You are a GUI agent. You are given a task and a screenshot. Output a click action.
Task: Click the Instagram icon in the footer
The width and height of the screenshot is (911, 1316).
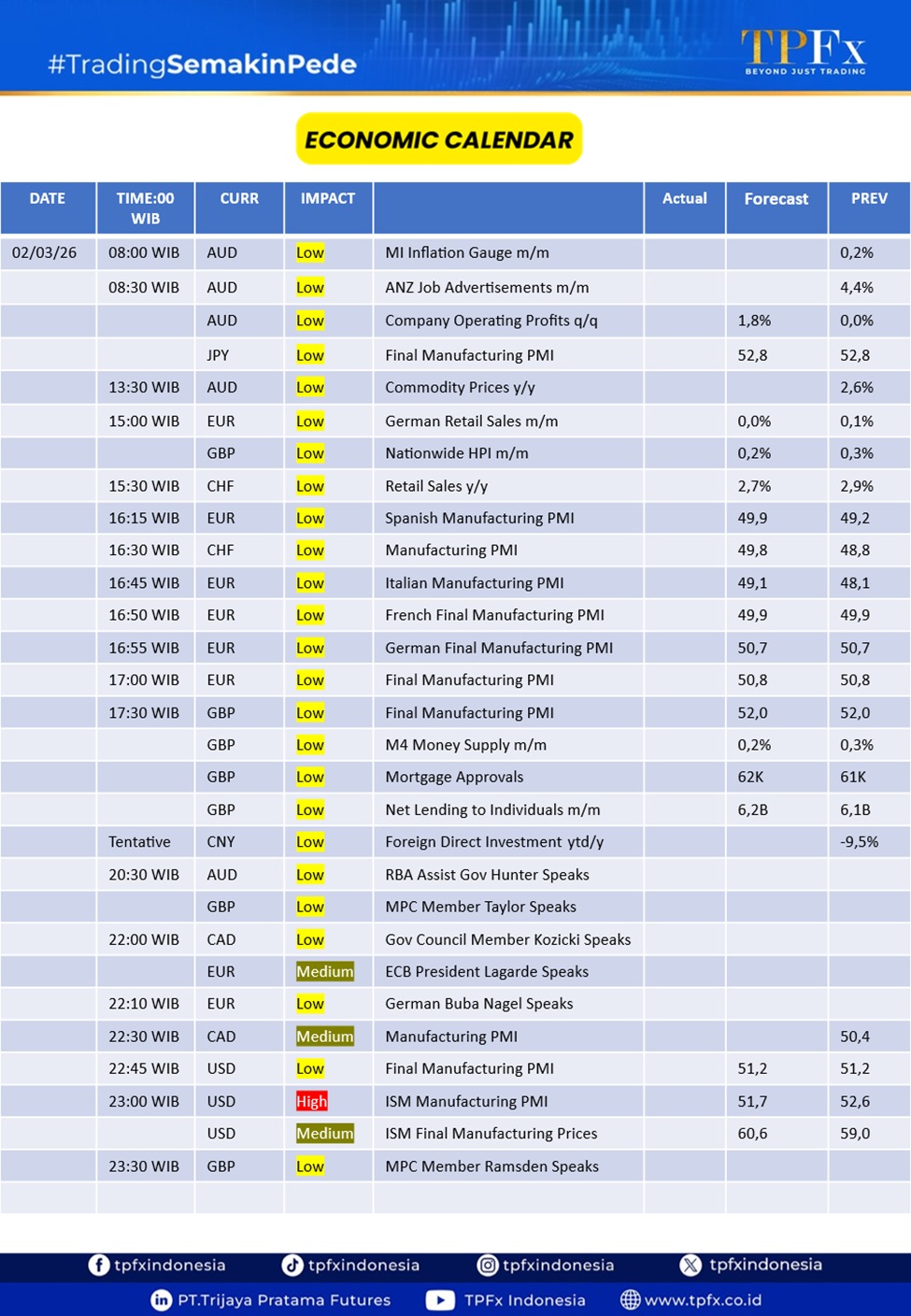click(x=487, y=1265)
